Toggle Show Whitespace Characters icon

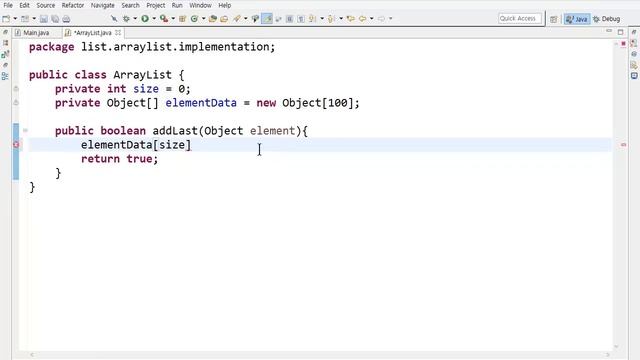[301, 19]
